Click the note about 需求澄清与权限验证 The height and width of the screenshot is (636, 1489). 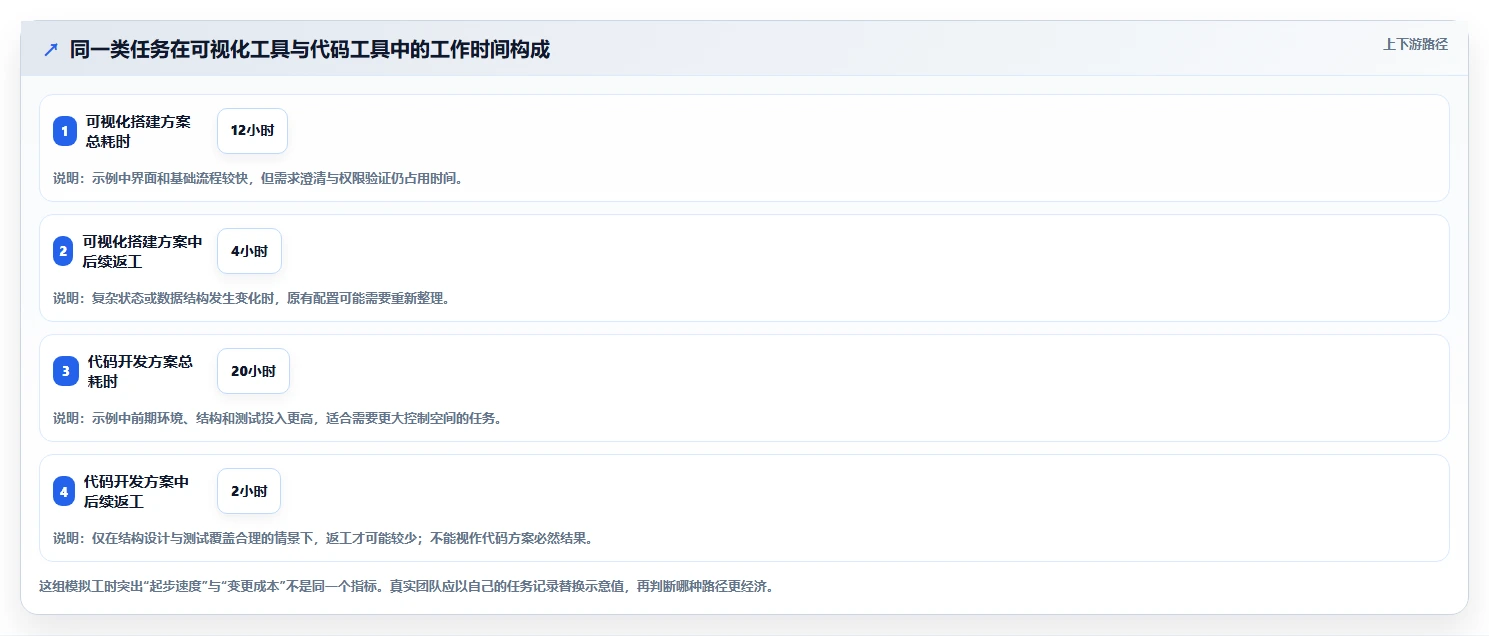[258, 179]
